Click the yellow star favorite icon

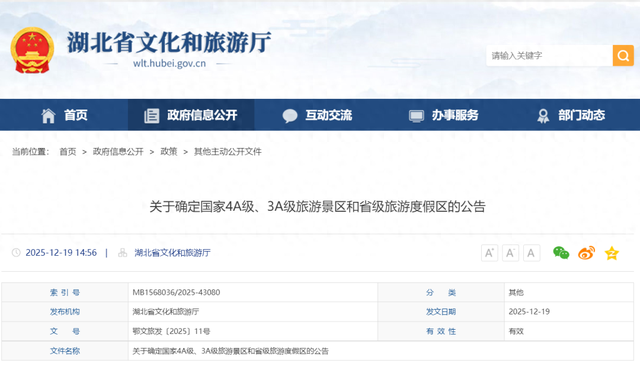[611, 253]
